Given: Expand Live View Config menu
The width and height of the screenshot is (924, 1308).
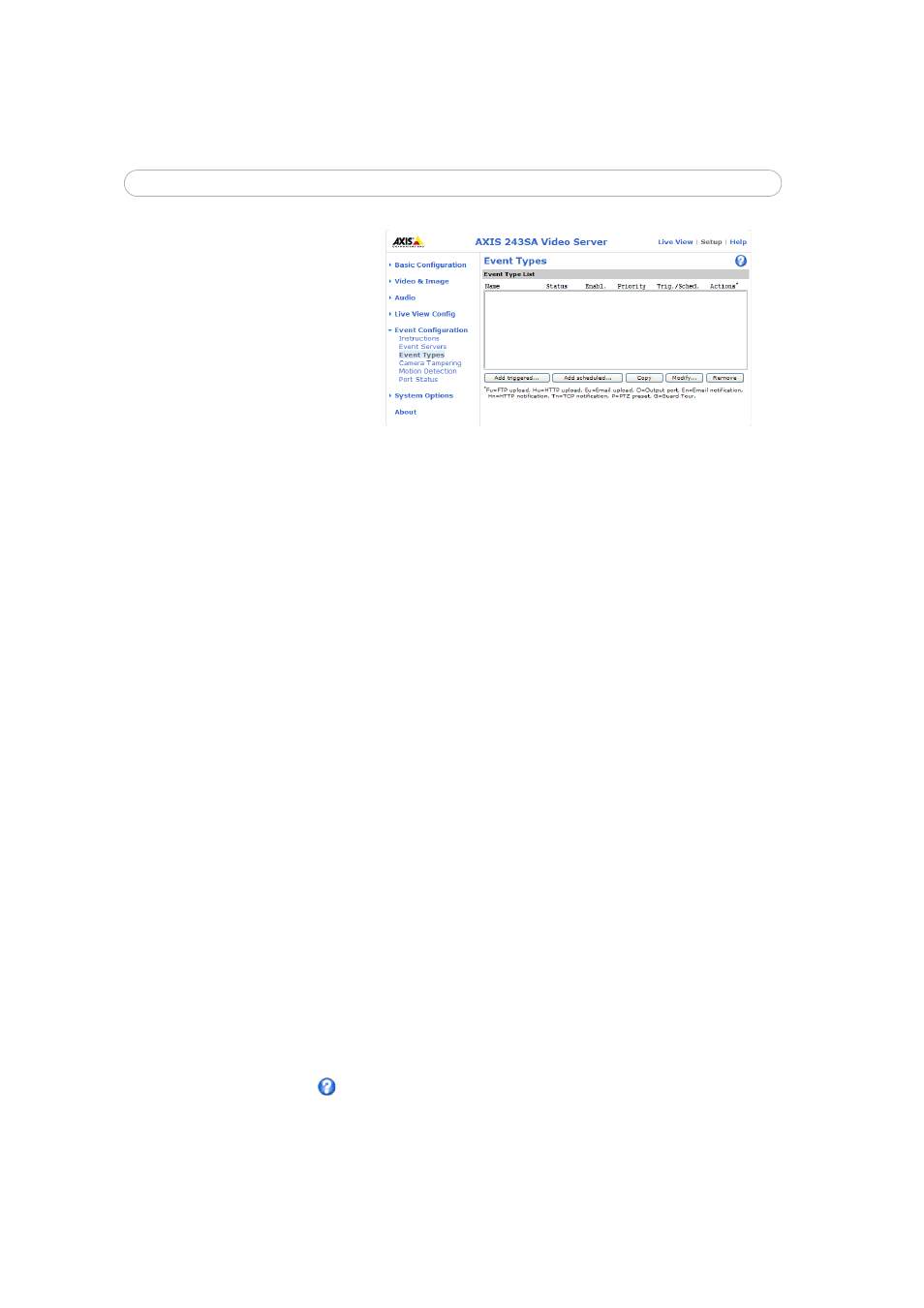Looking at the screenshot, I should [x=424, y=314].
